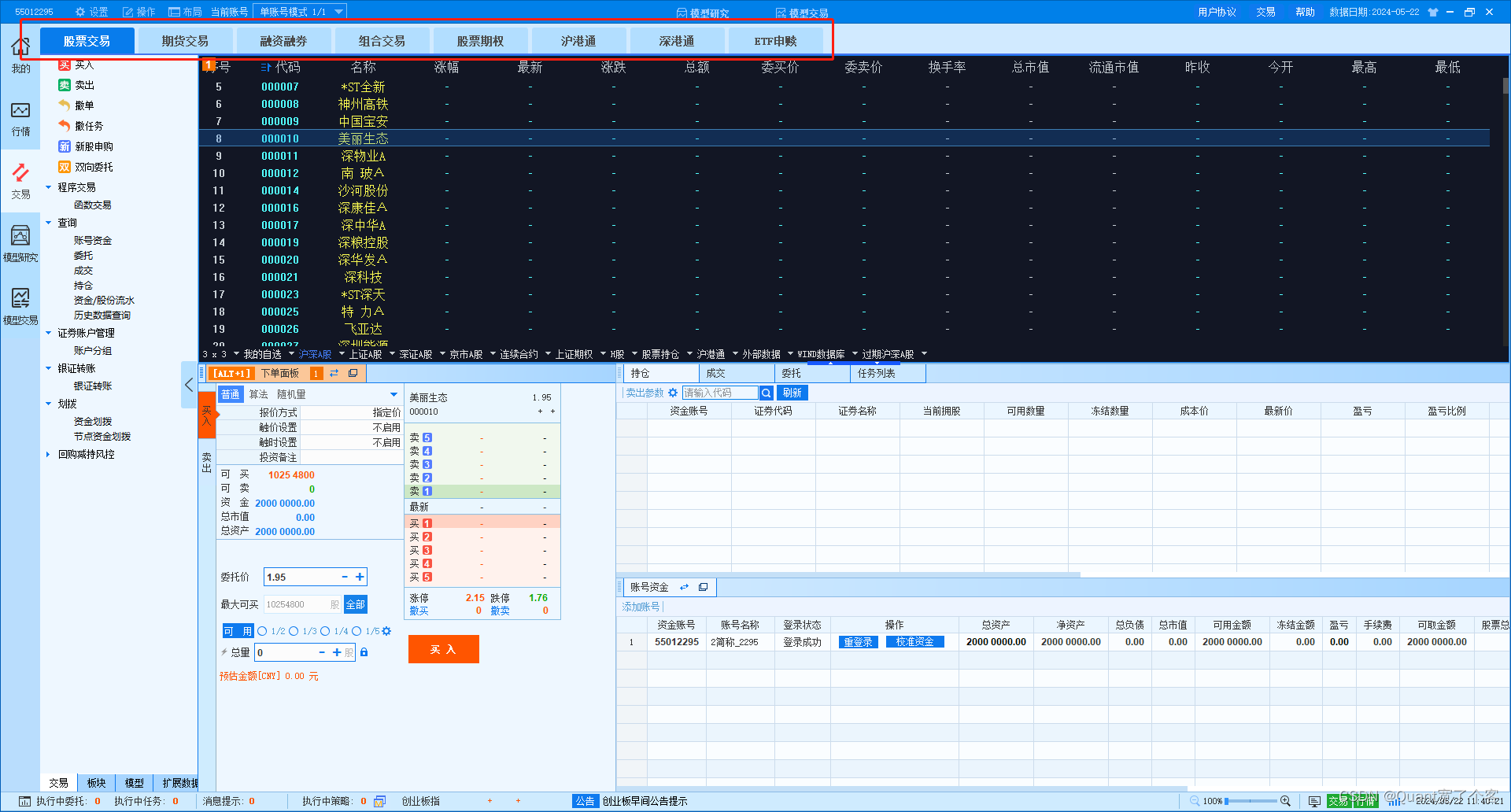
Task: Adjust the 100% zoom slider in status bar
Action: click(x=1251, y=801)
